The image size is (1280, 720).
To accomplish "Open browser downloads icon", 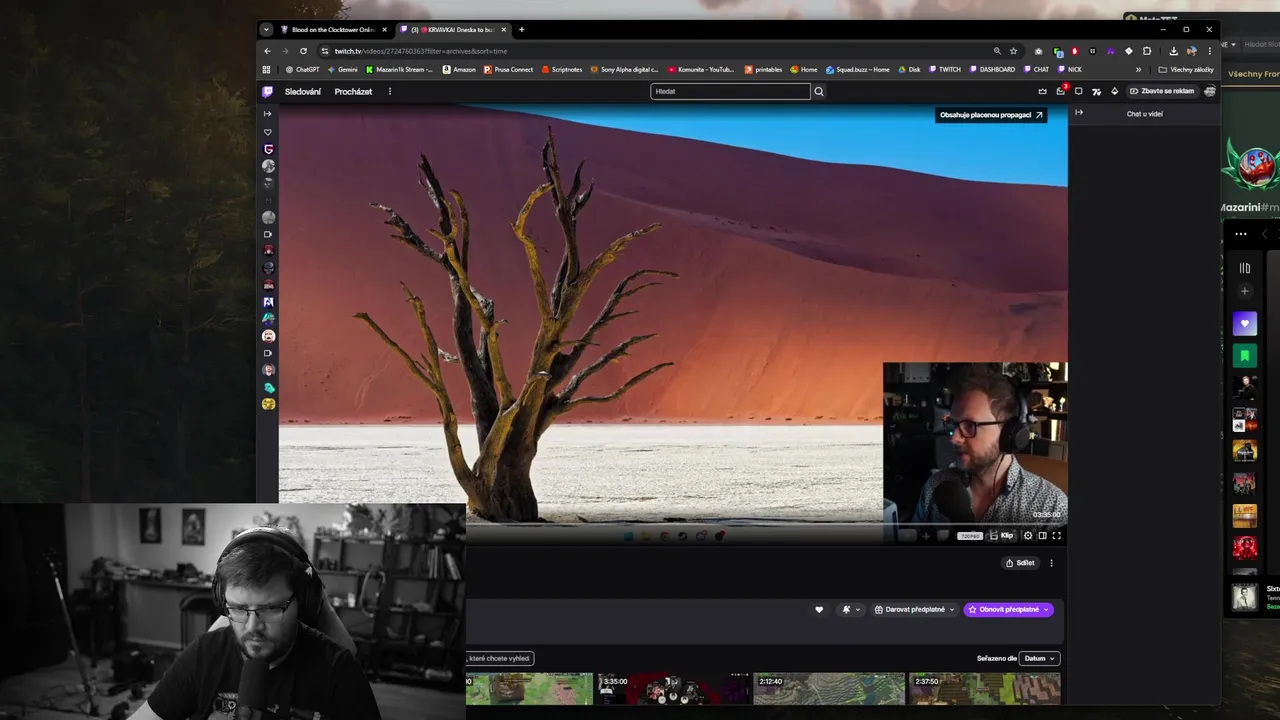I will pyautogui.click(x=1173, y=51).
